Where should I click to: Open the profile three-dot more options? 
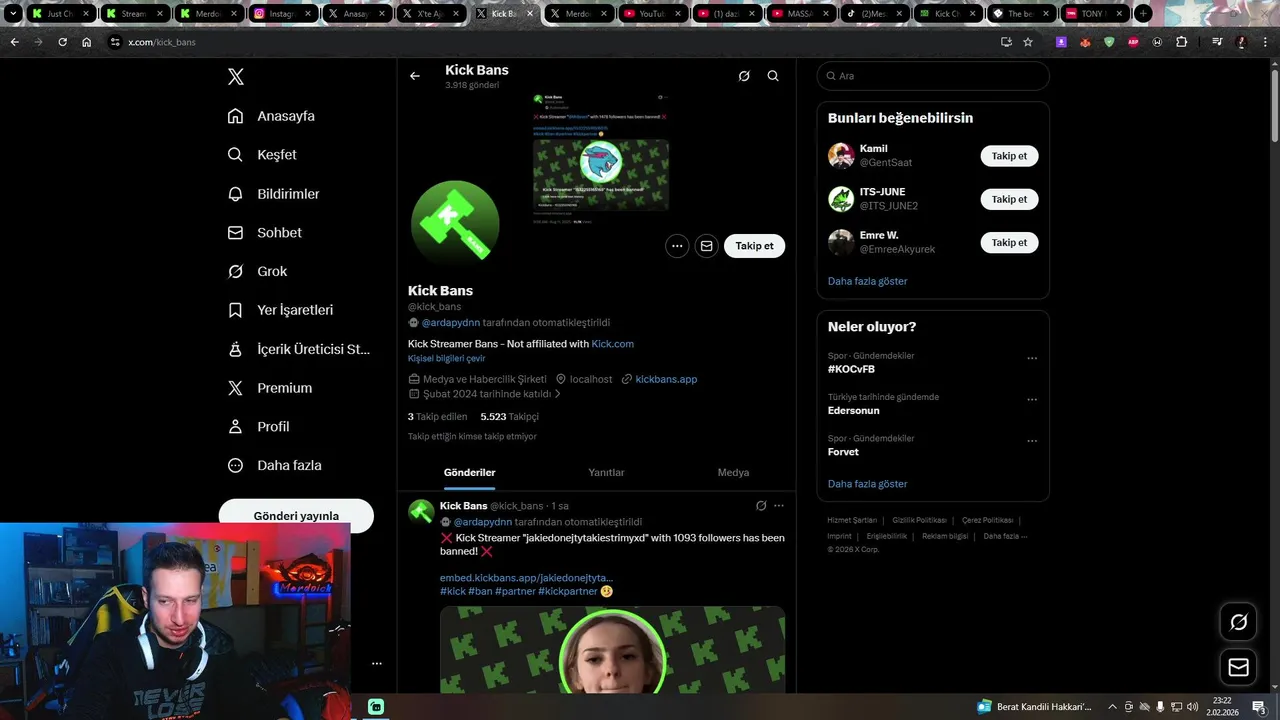click(x=677, y=246)
